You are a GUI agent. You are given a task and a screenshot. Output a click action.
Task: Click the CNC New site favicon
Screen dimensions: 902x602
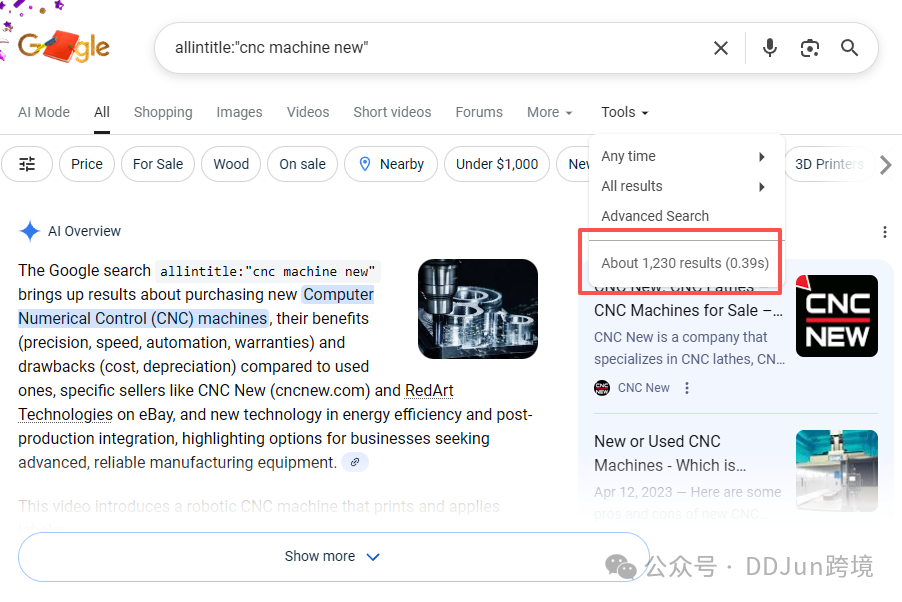point(602,388)
